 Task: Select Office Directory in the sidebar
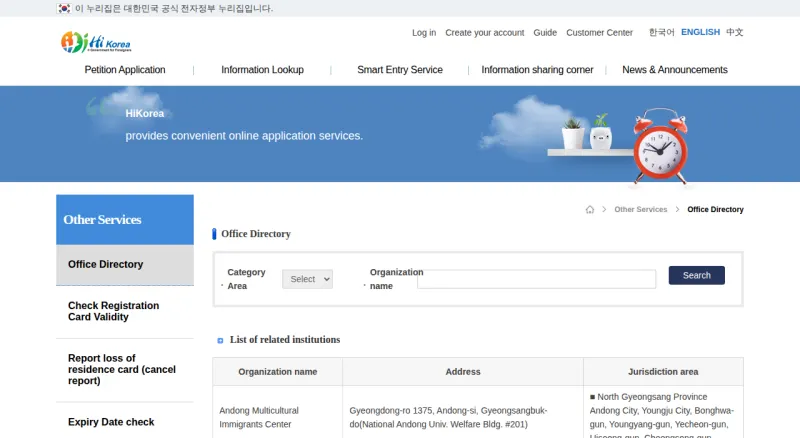[125, 265]
